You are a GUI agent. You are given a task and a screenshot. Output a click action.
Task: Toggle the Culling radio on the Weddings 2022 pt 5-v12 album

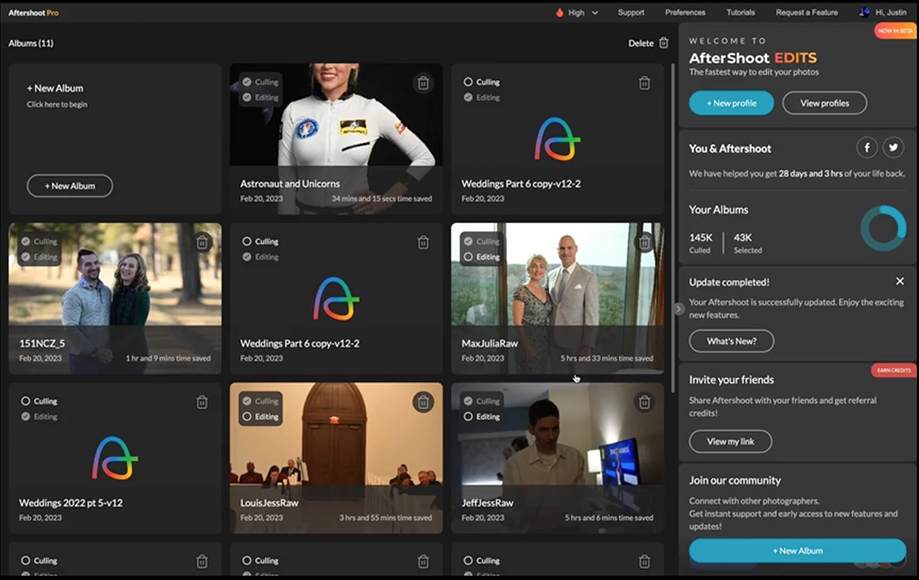pyautogui.click(x=26, y=401)
